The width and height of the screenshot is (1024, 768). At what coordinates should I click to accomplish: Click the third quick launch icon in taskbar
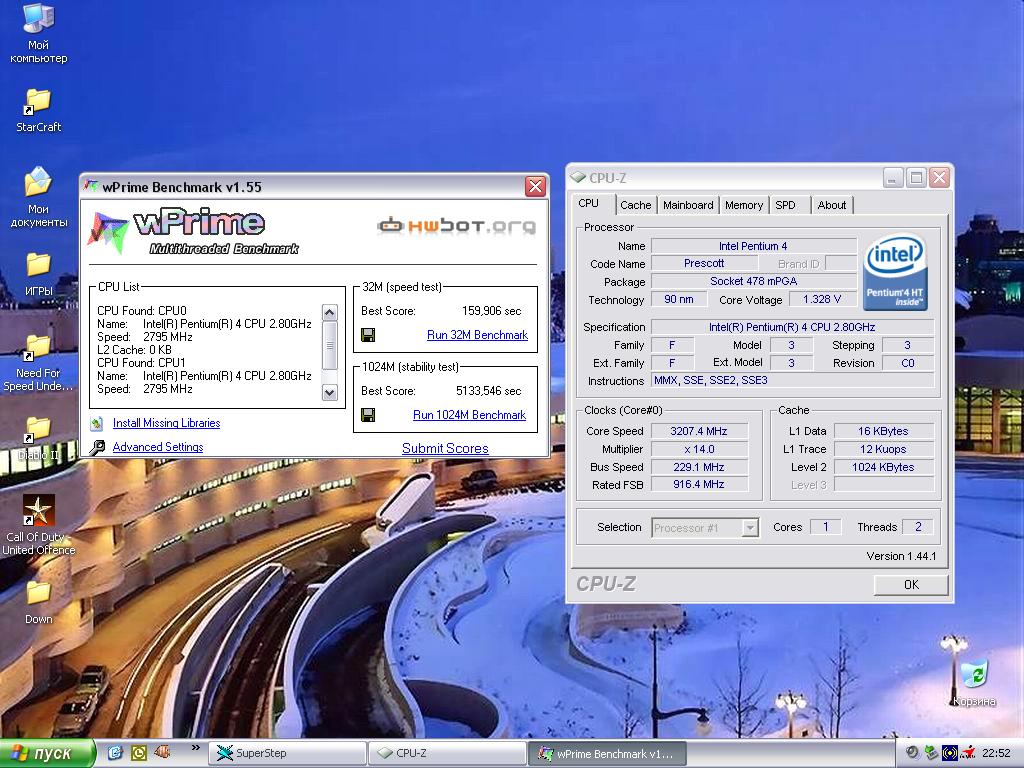click(x=162, y=752)
